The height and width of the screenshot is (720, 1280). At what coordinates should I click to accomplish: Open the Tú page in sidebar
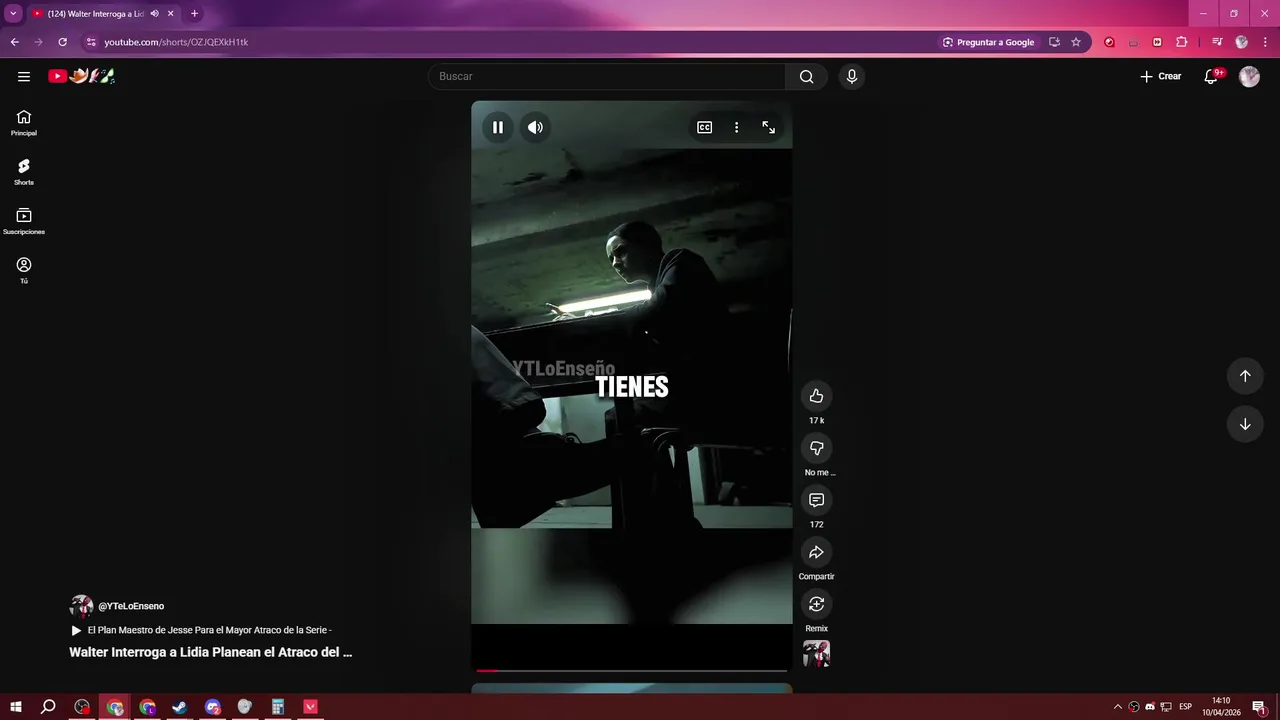pos(24,270)
